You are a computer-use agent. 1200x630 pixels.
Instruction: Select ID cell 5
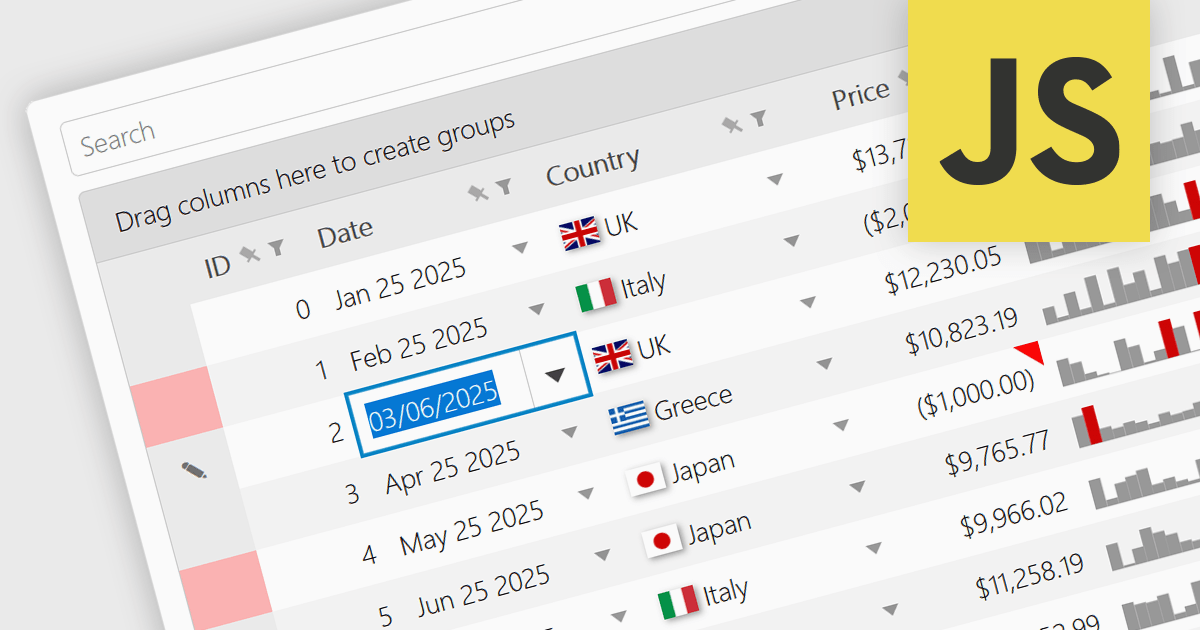(x=385, y=616)
